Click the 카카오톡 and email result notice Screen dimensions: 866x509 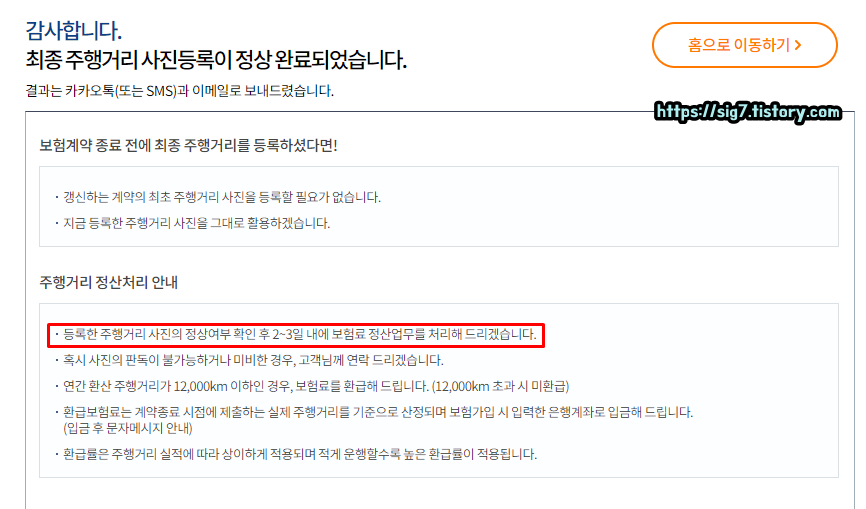(179, 91)
